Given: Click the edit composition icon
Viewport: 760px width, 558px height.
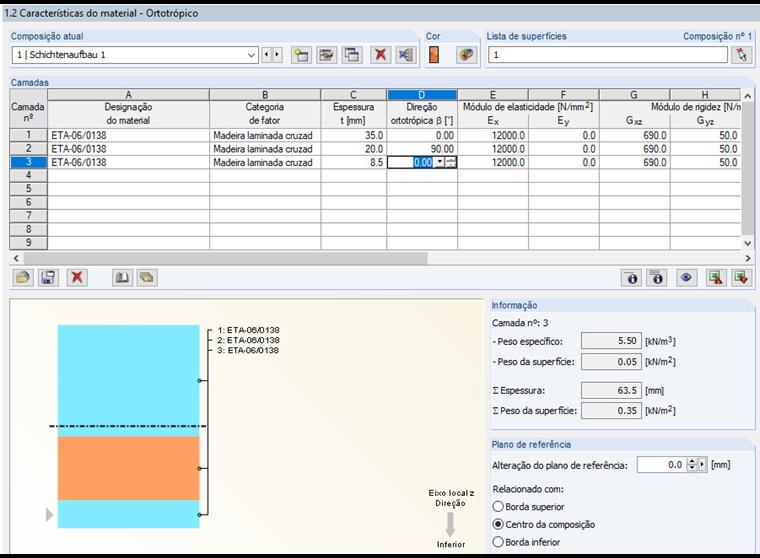Looking at the screenshot, I should [x=327, y=55].
